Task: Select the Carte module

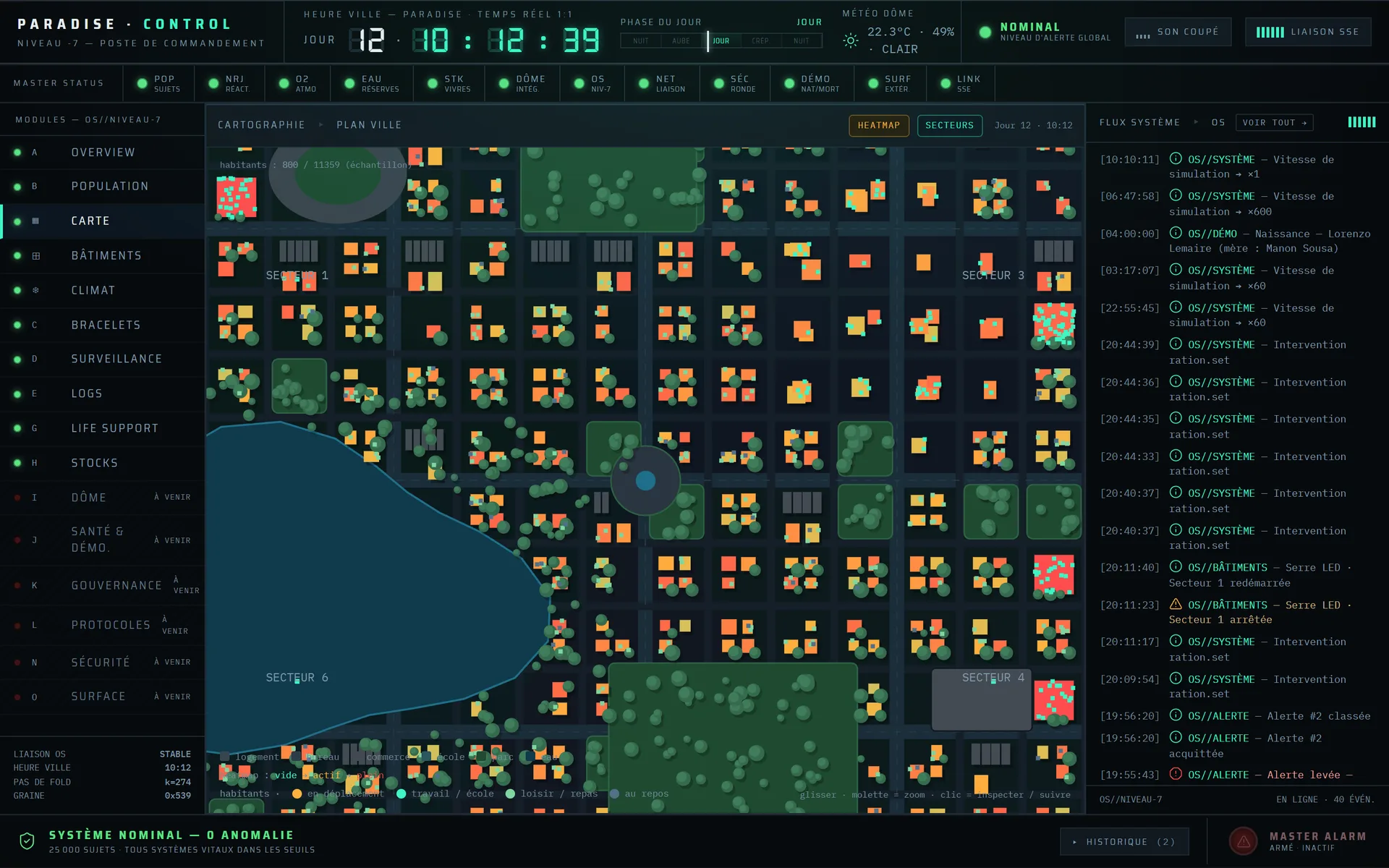Action: [x=102, y=221]
